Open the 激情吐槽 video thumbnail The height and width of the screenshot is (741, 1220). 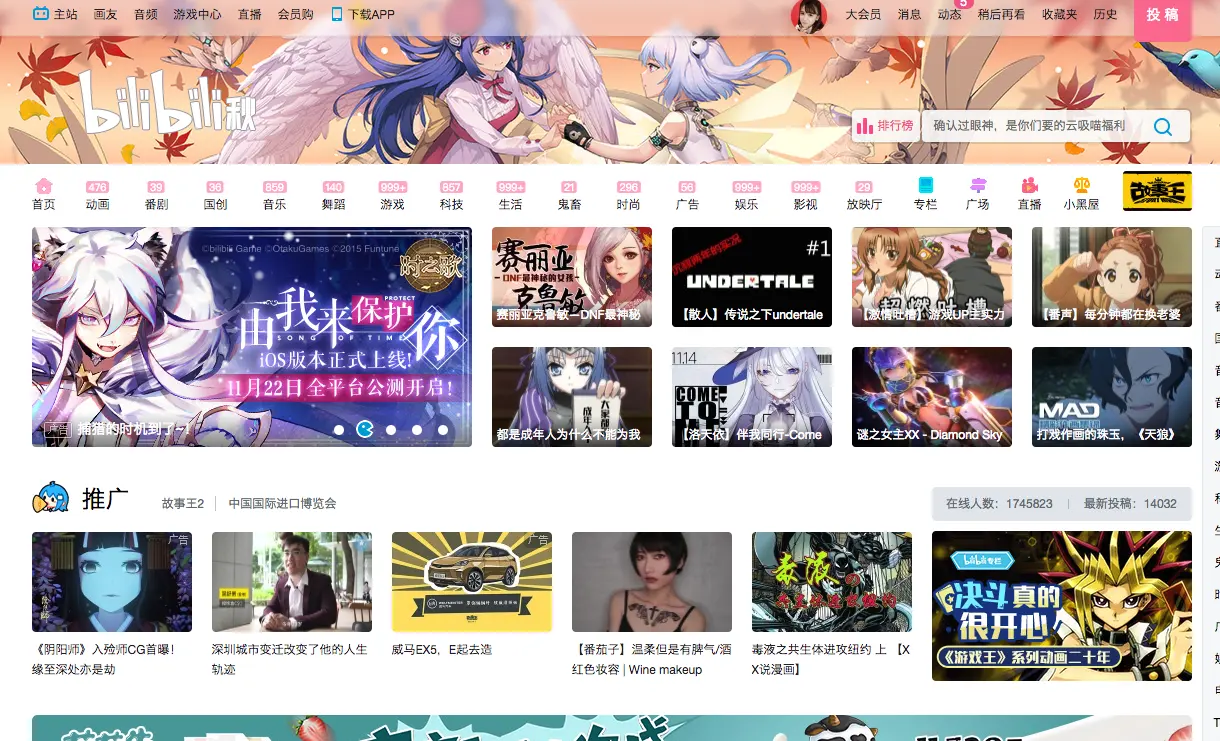(932, 277)
